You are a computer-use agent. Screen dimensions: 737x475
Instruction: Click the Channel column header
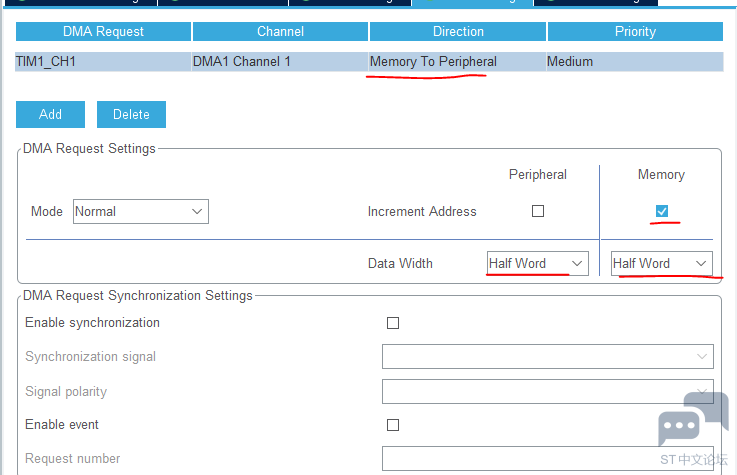click(280, 32)
